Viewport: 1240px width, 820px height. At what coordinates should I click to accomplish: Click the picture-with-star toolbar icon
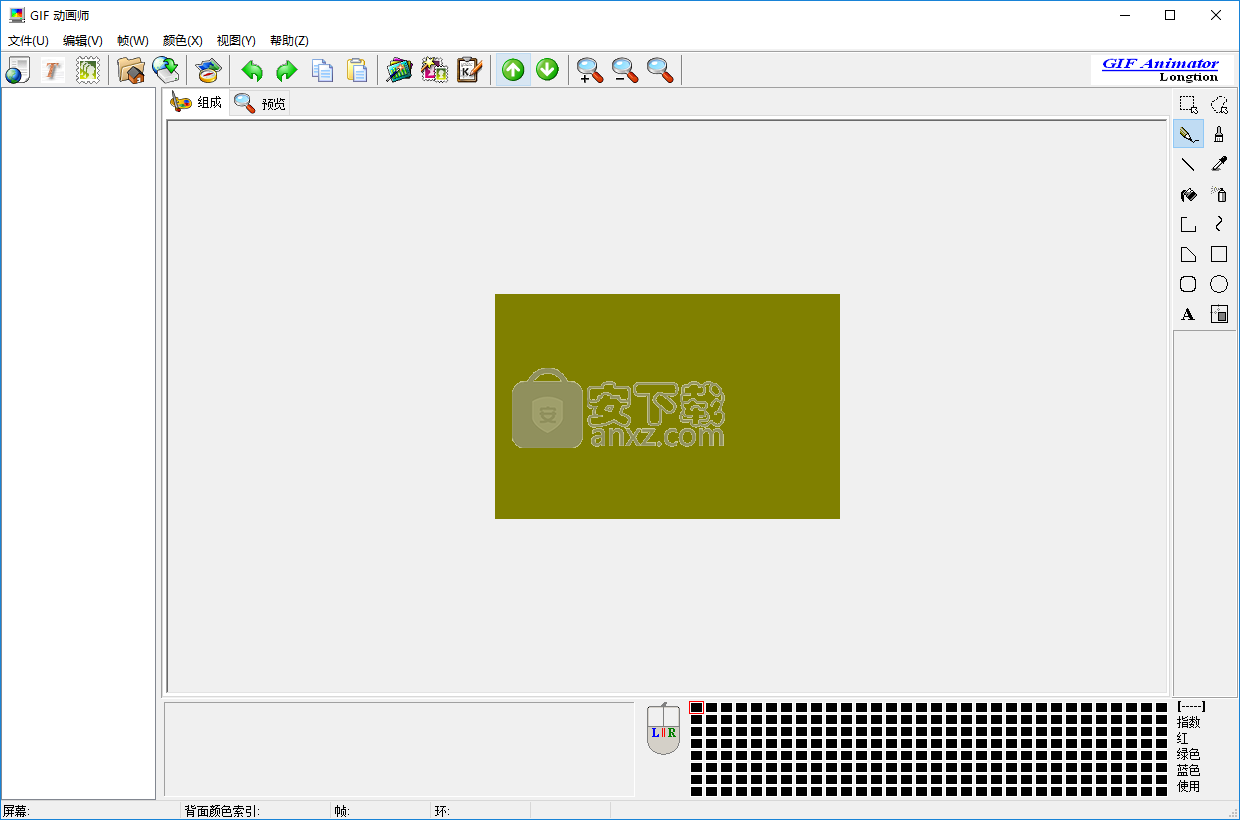point(435,70)
